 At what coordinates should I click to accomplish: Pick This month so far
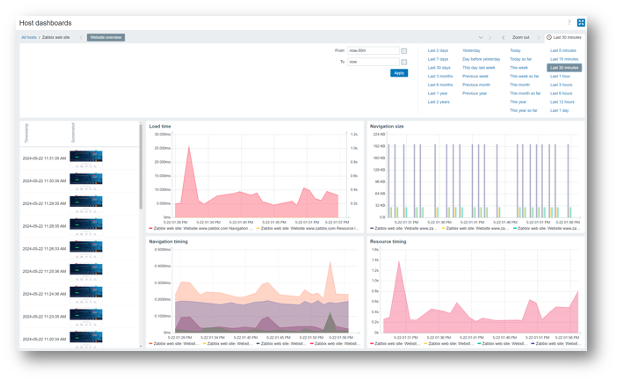click(x=525, y=93)
